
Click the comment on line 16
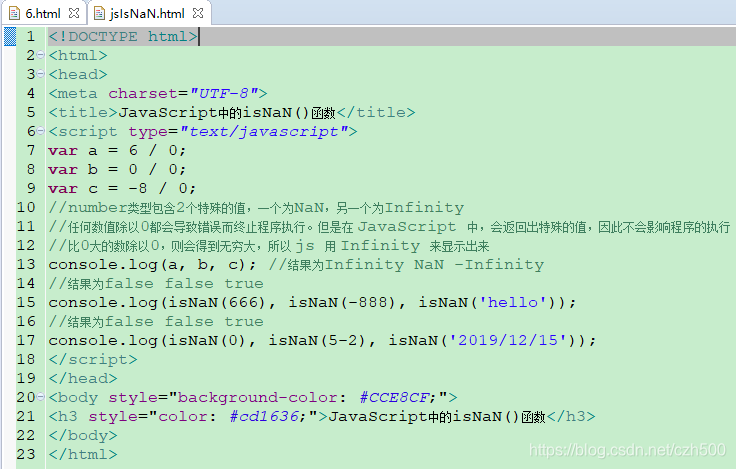click(156, 322)
